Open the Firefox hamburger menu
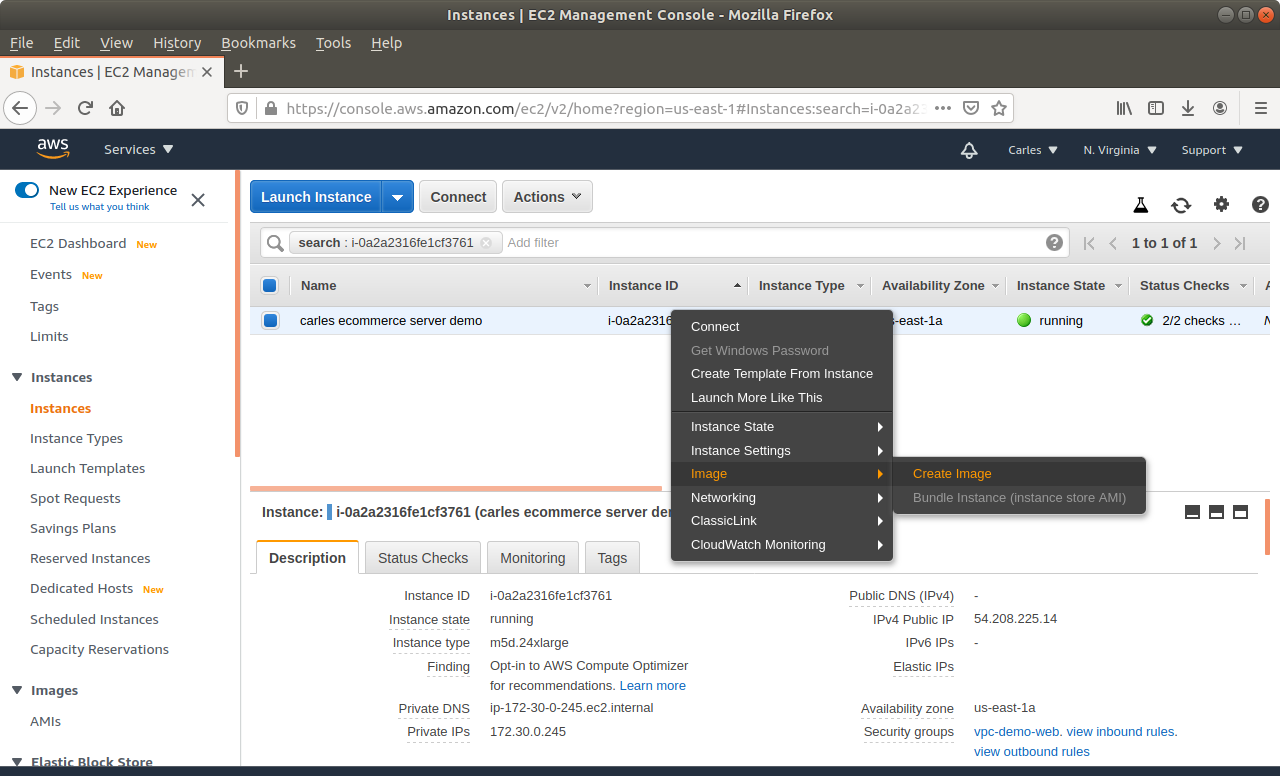Viewport: 1280px width, 776px height. 1260,108
